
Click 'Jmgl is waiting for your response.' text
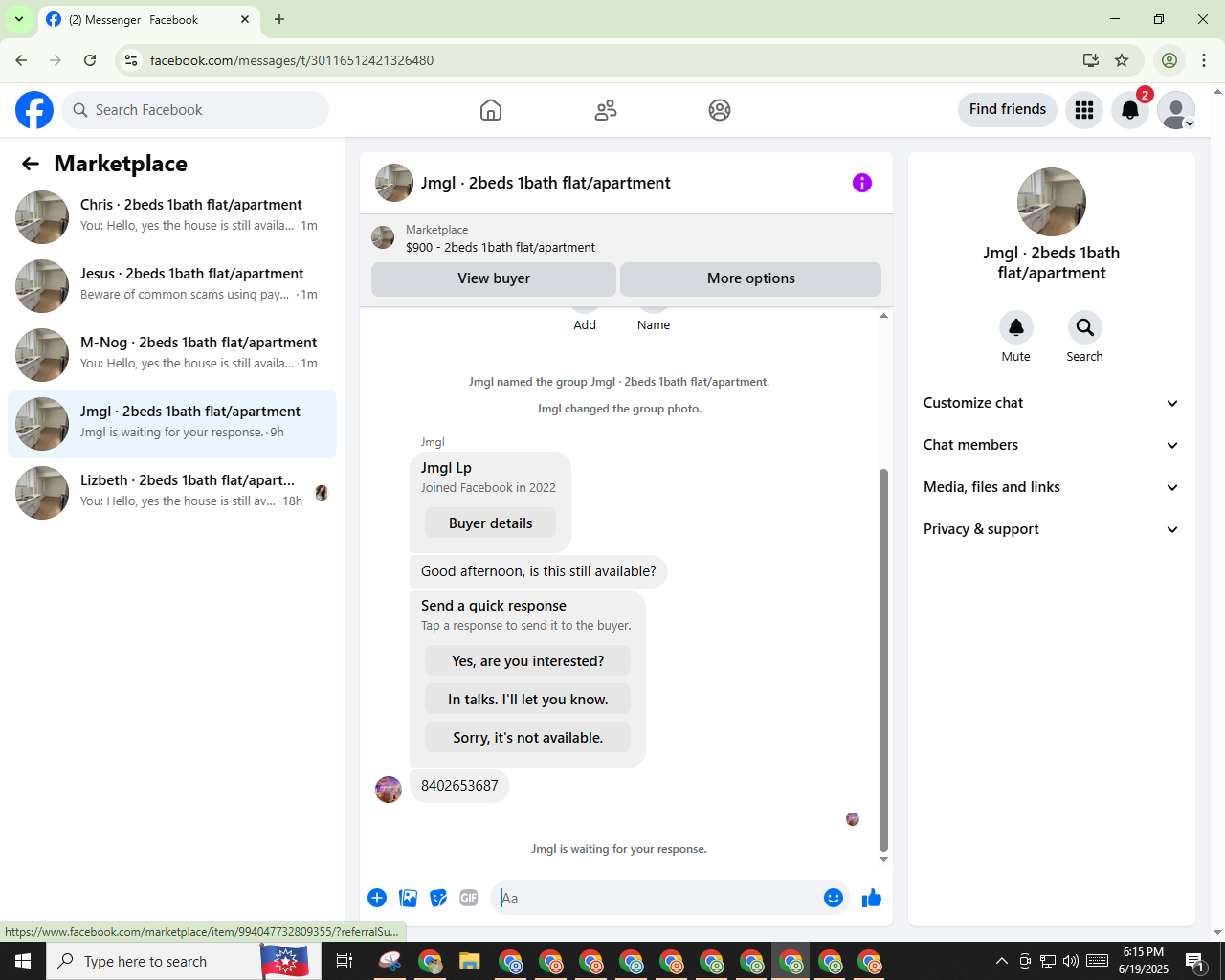pyautogui.click(x=619, y=849)
